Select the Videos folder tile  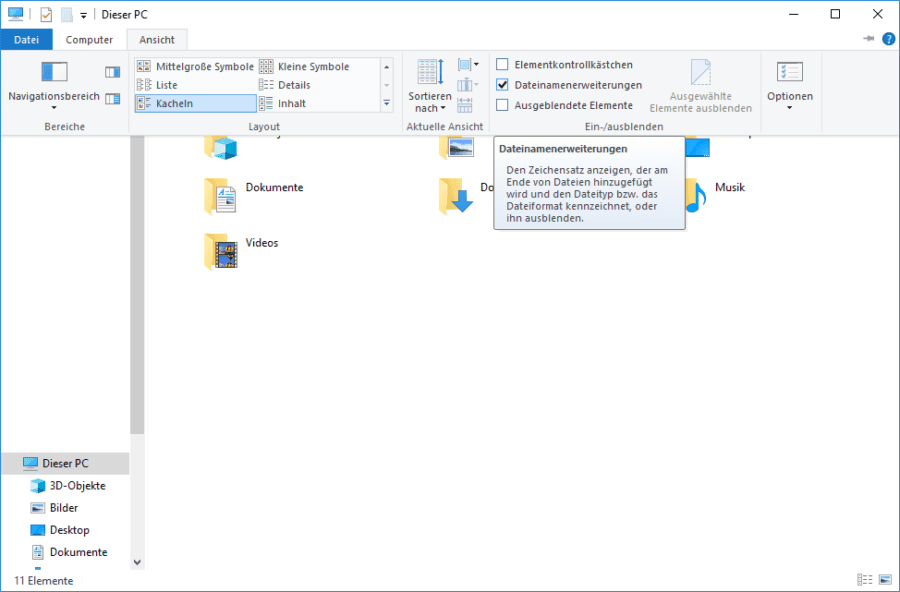(241, 251)
